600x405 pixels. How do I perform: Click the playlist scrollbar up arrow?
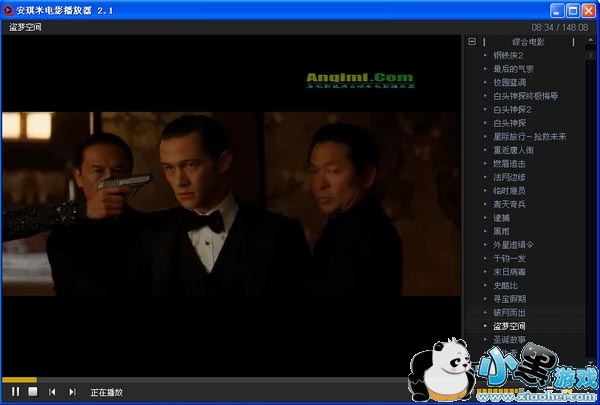click(x=590, y=40)
